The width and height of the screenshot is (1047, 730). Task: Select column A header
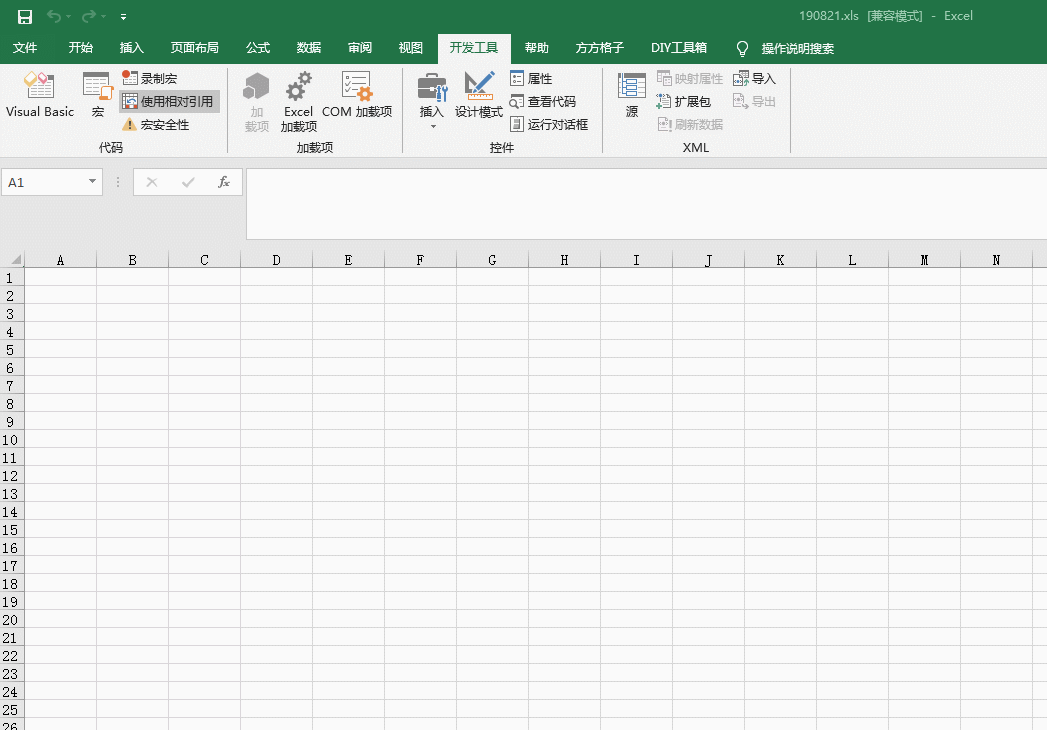pyautogui.click(x=60, y=260)
